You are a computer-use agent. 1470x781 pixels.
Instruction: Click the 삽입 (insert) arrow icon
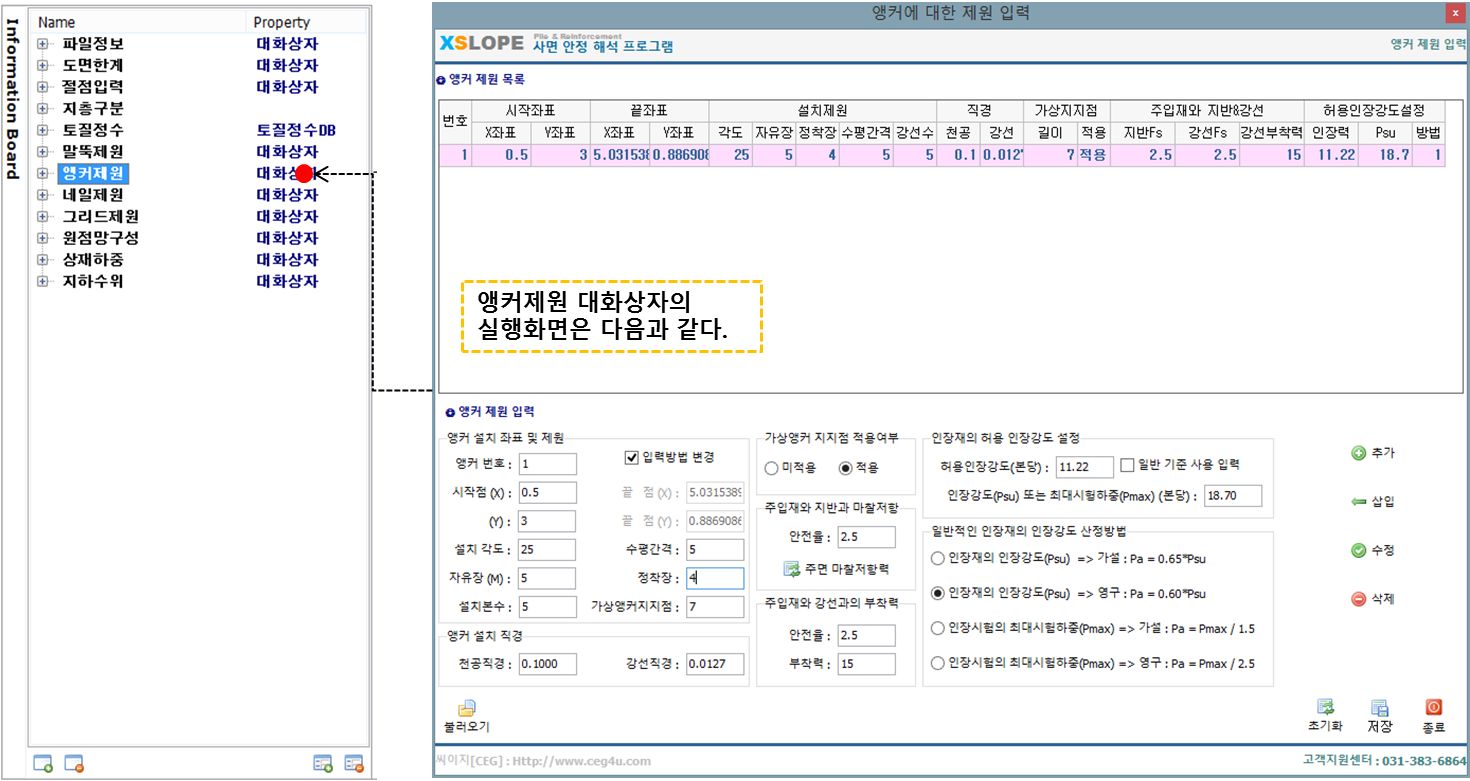(x=1359, y=502)
